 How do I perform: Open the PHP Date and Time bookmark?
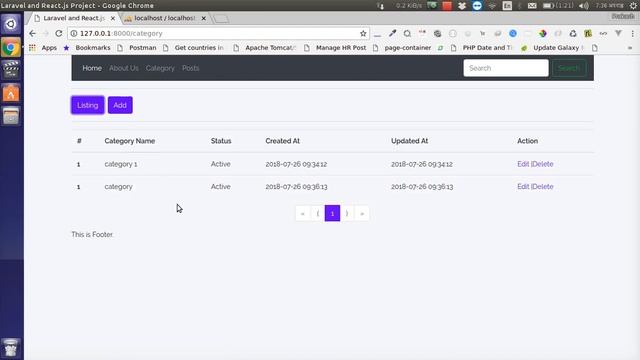pos(482,48)
